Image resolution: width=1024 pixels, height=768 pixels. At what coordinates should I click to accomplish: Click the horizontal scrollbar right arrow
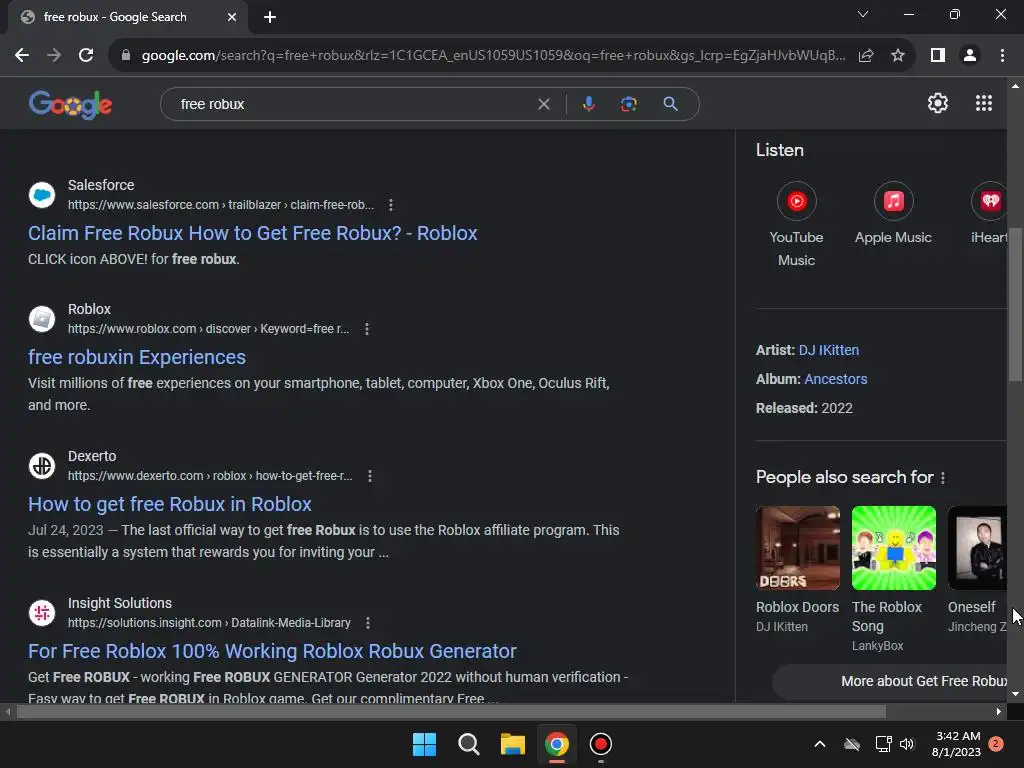[999, 711]
